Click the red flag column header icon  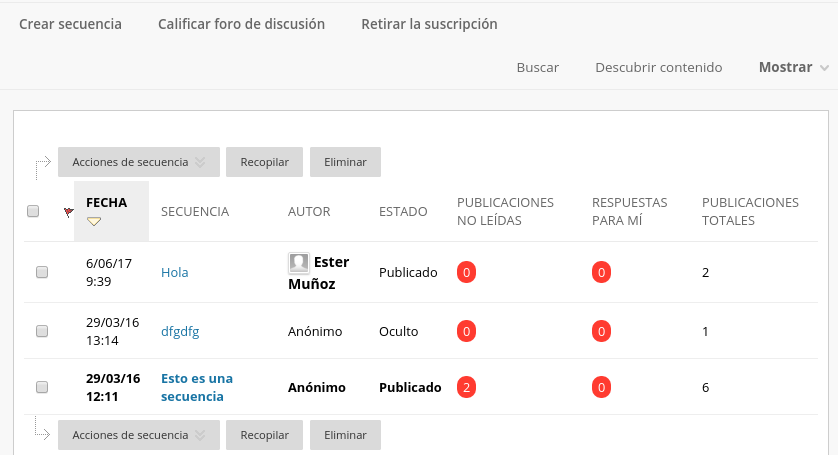67,212
